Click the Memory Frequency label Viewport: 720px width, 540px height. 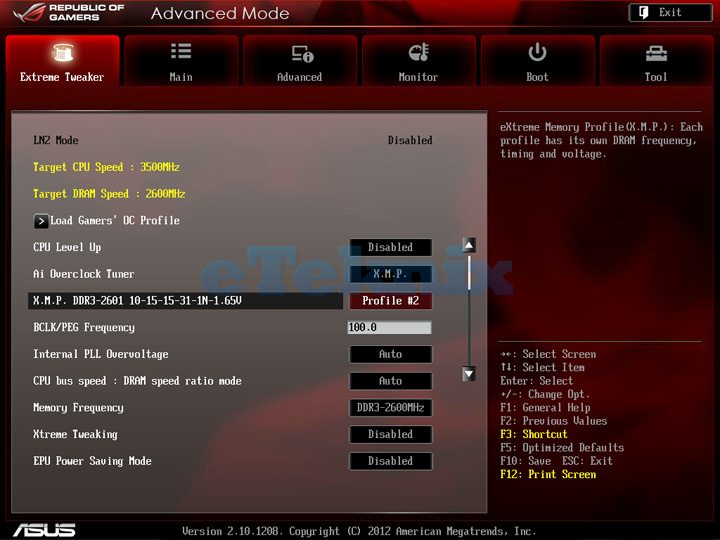click(x=78, y=408)
